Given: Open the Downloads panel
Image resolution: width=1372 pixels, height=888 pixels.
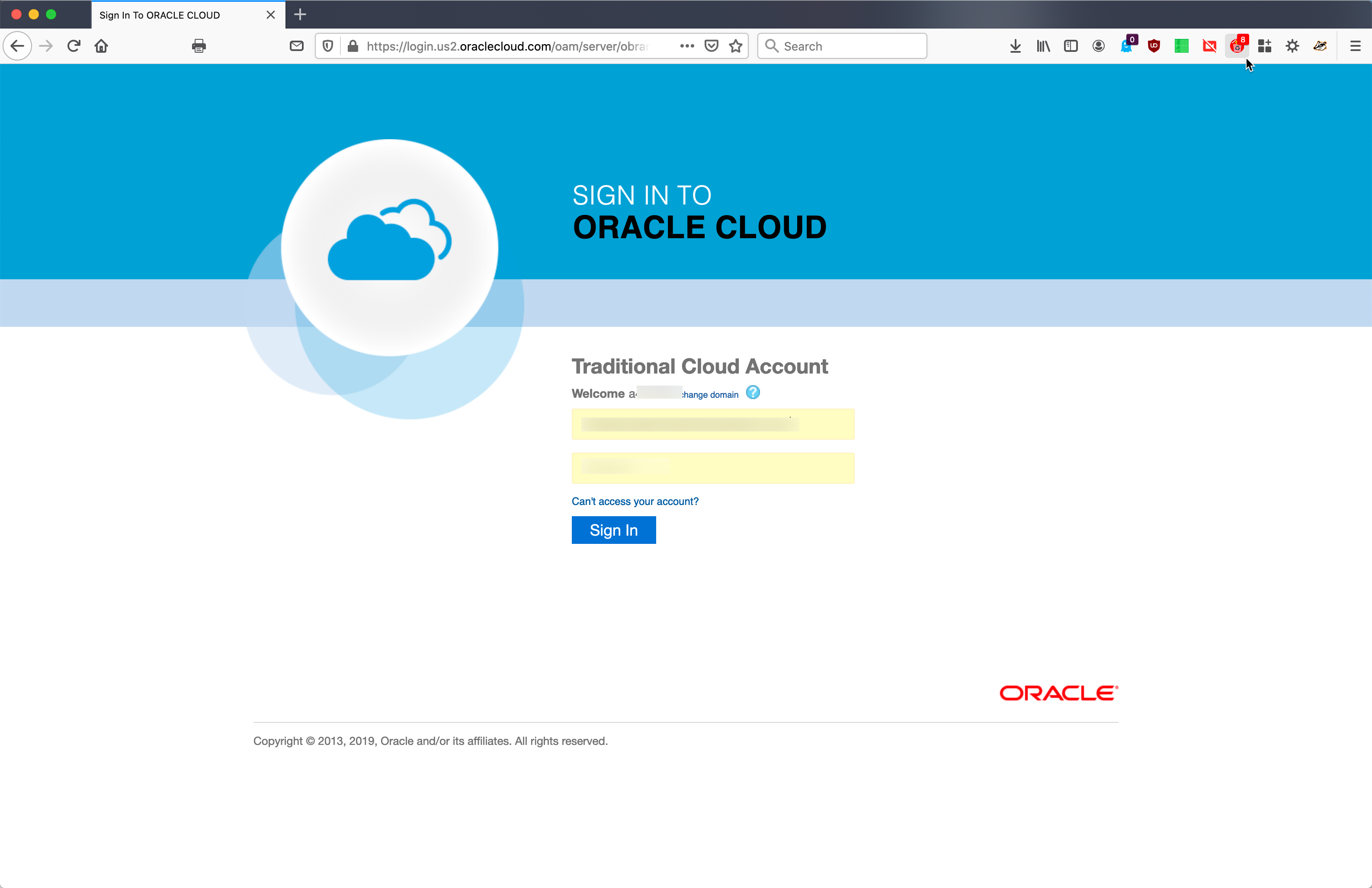Looking at the screenshot, I should (1016, 46).
